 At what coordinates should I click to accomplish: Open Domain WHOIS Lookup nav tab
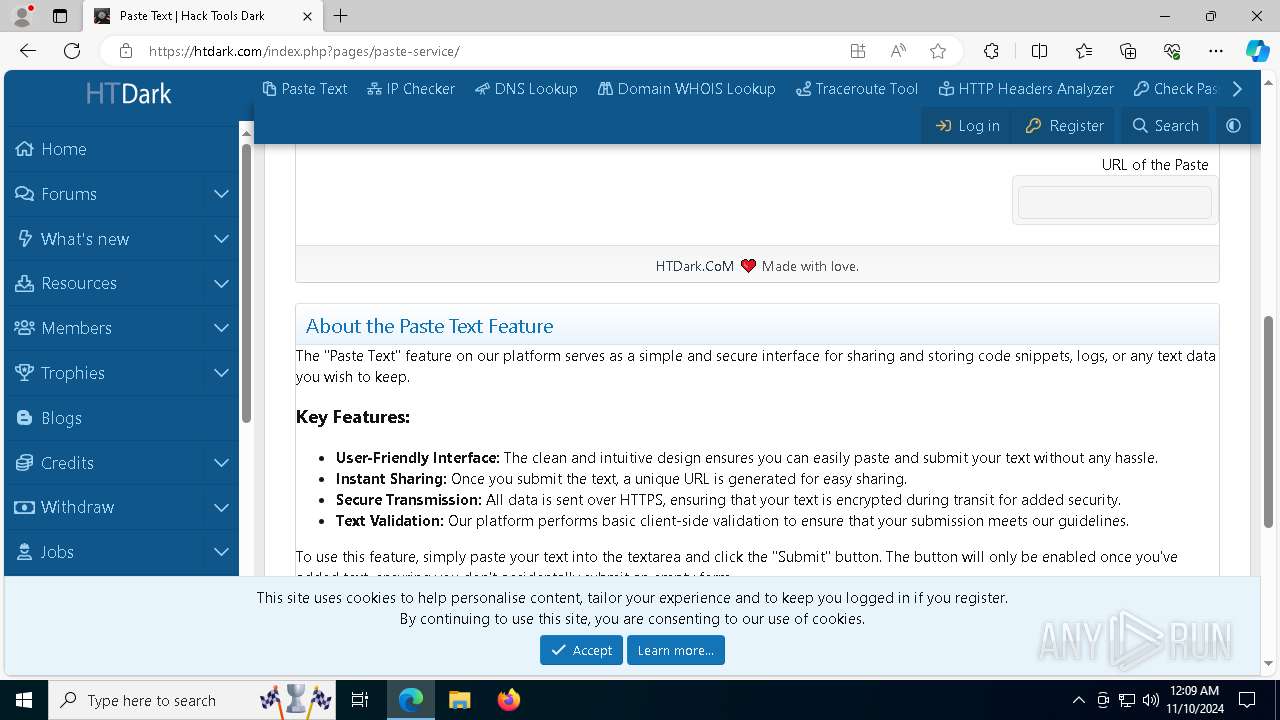click(687, 89)
